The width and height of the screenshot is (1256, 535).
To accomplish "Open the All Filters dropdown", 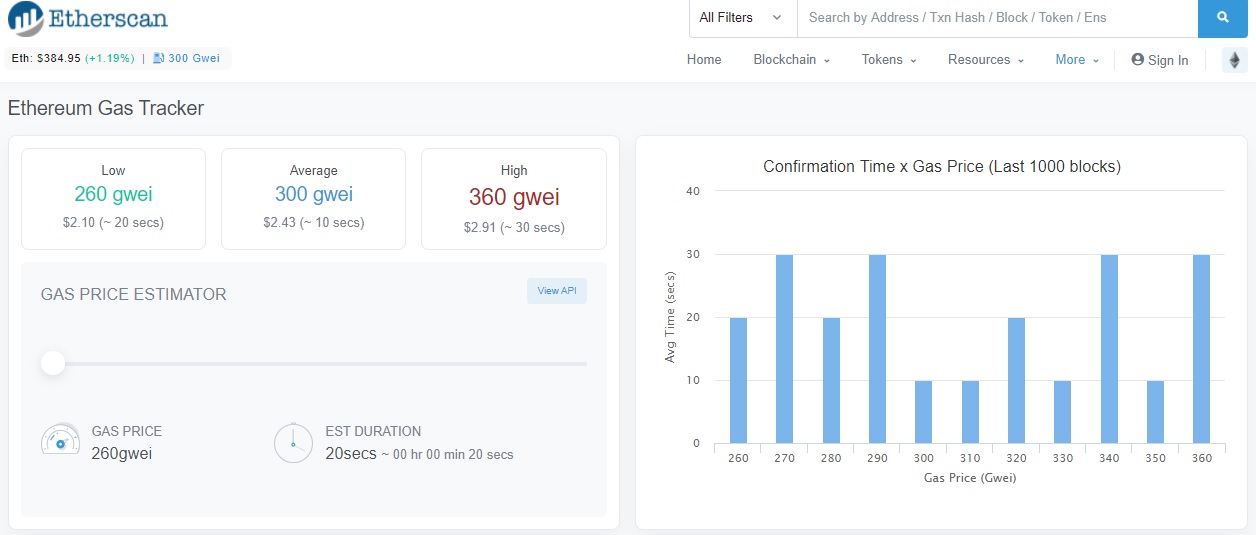I will [742, 18].
